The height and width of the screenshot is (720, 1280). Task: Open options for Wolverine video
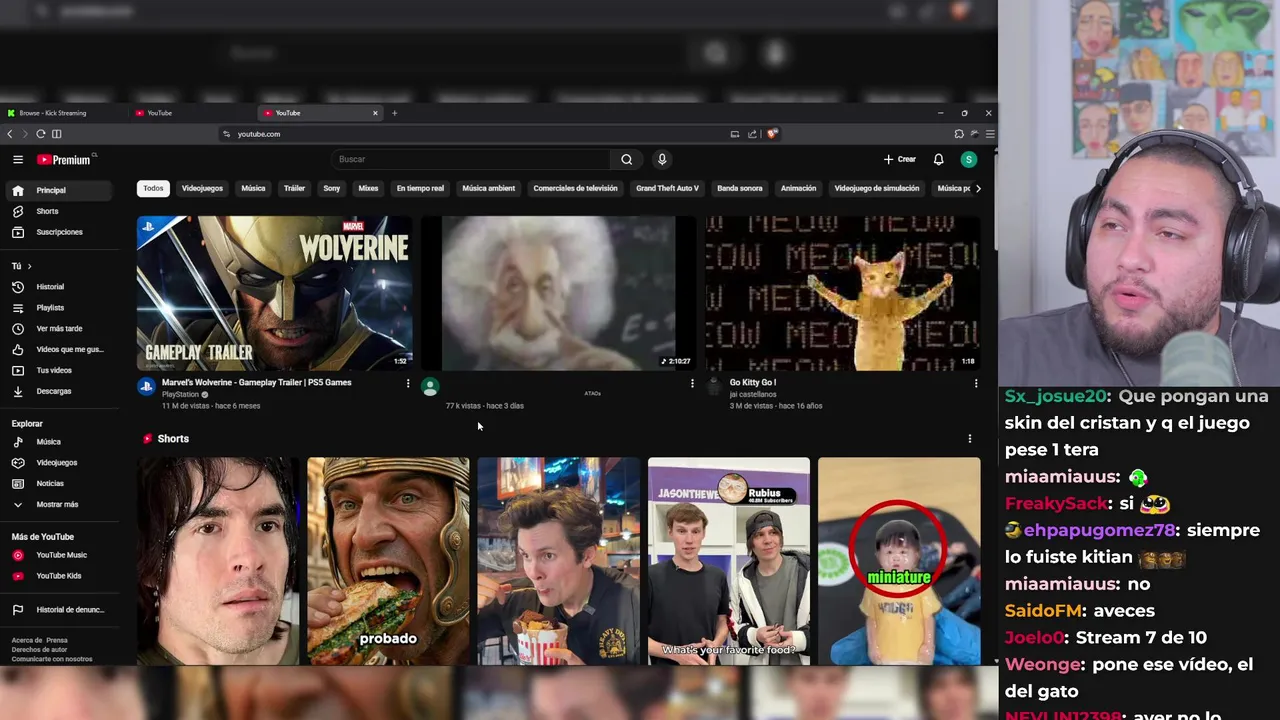tap(407, 383)
